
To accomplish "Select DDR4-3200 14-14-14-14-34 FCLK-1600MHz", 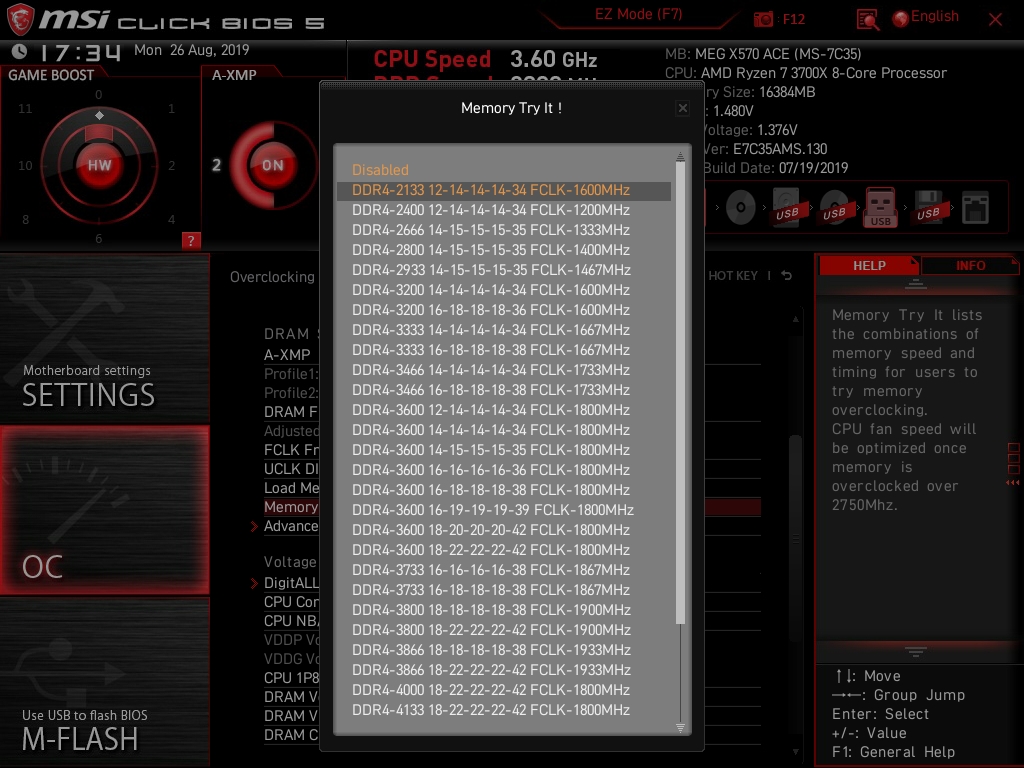I will 504,290.
